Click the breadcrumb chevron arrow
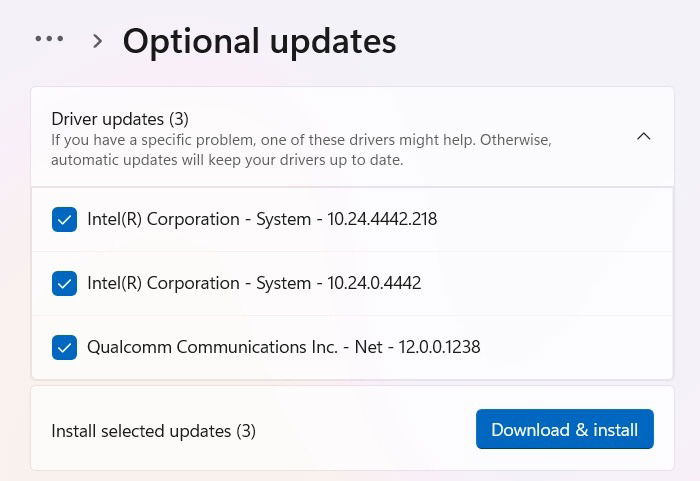The image size is (700, 481). 97,41
